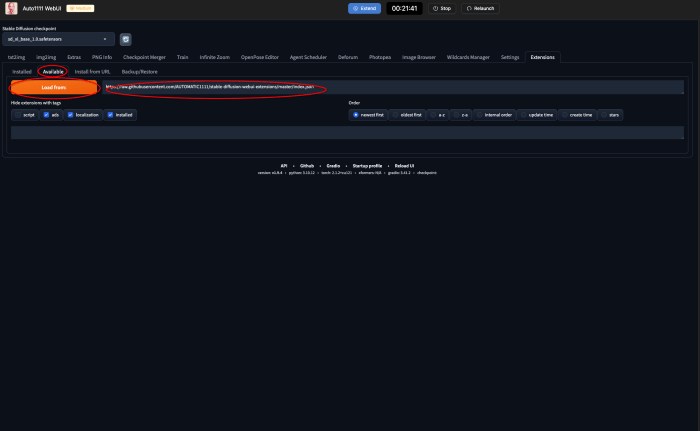This screenshot has width=700, height=431.
Task: Click the Medium badge in the header
Action: pos(80,8)
